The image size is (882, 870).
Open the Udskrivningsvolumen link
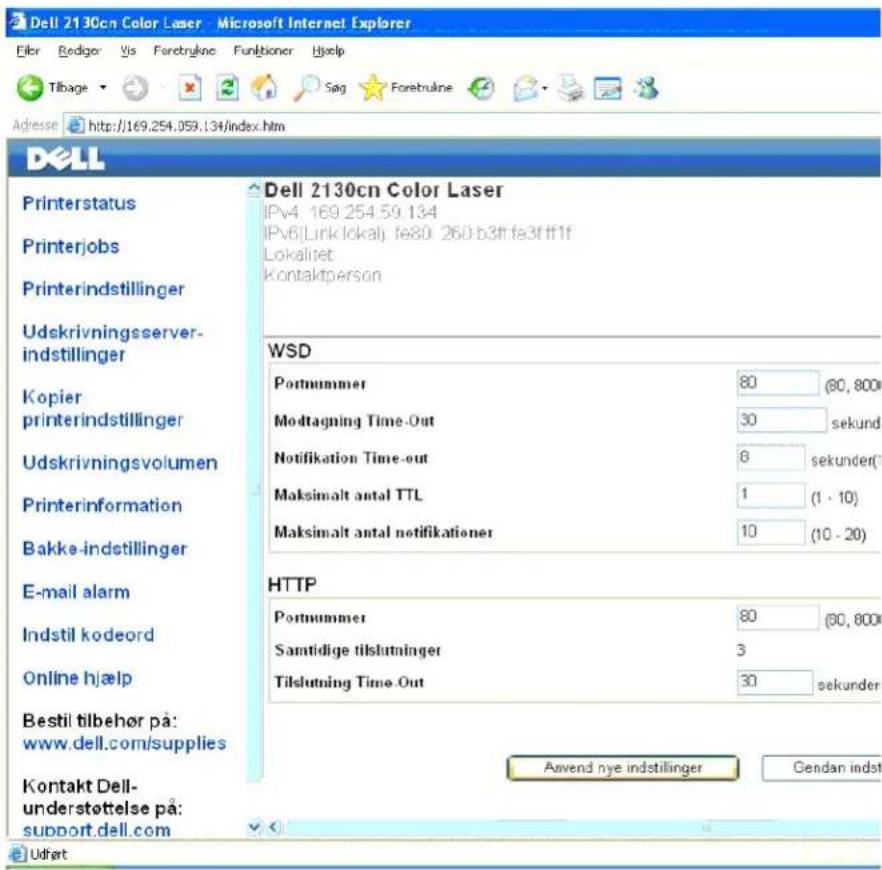[x=120, y=462]
